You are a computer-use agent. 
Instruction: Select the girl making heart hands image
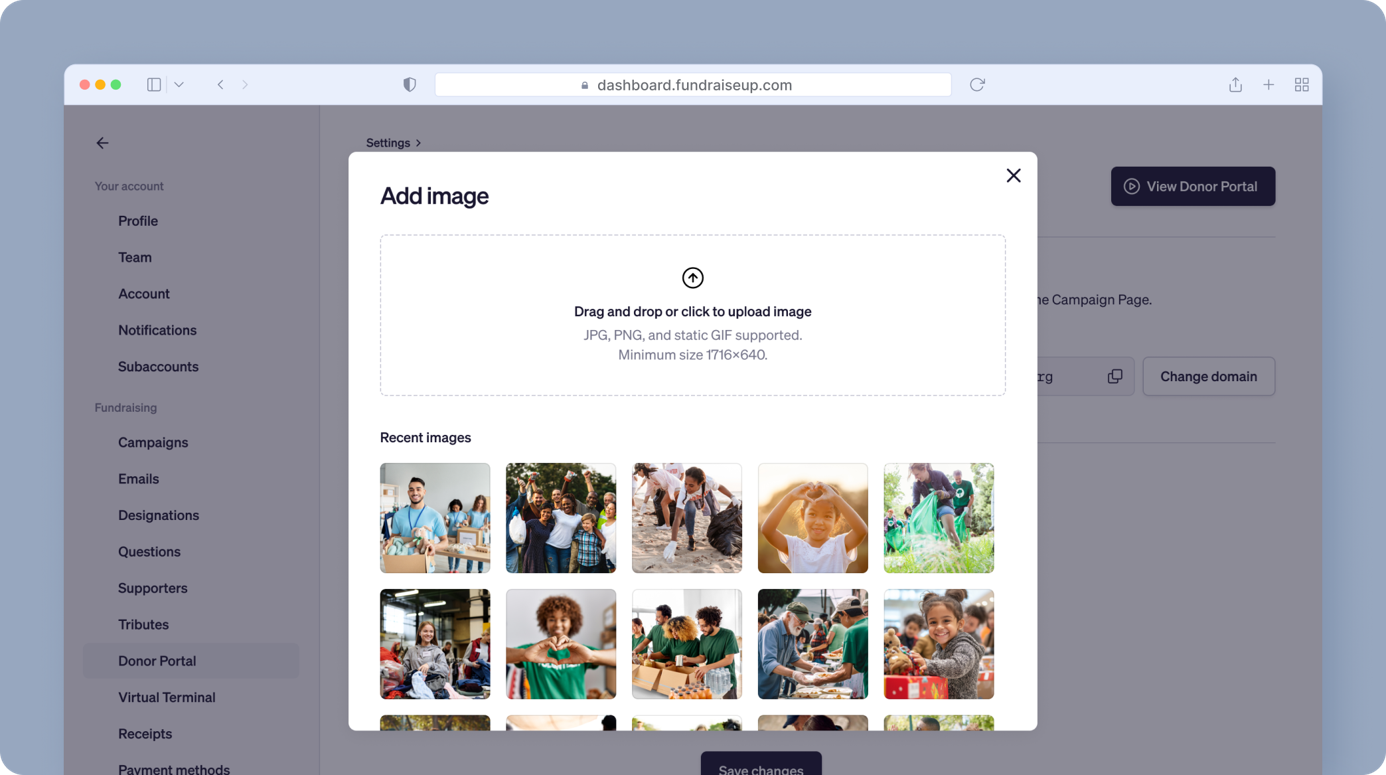pyautogui.click(x=812, y=518)
